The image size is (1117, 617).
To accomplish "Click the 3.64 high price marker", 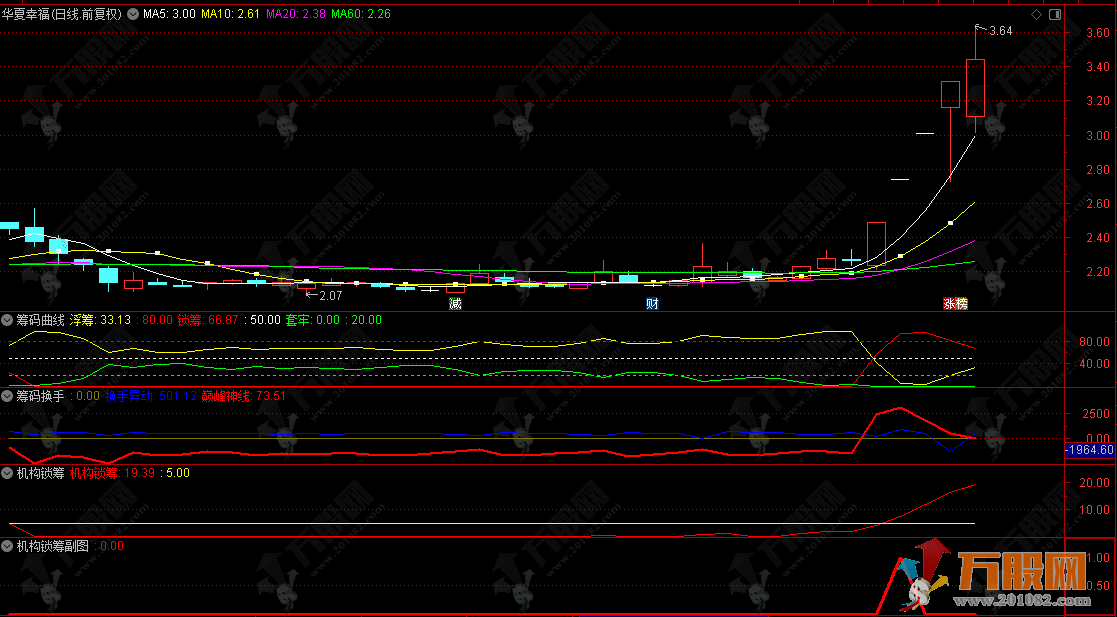I will (999, 31).
